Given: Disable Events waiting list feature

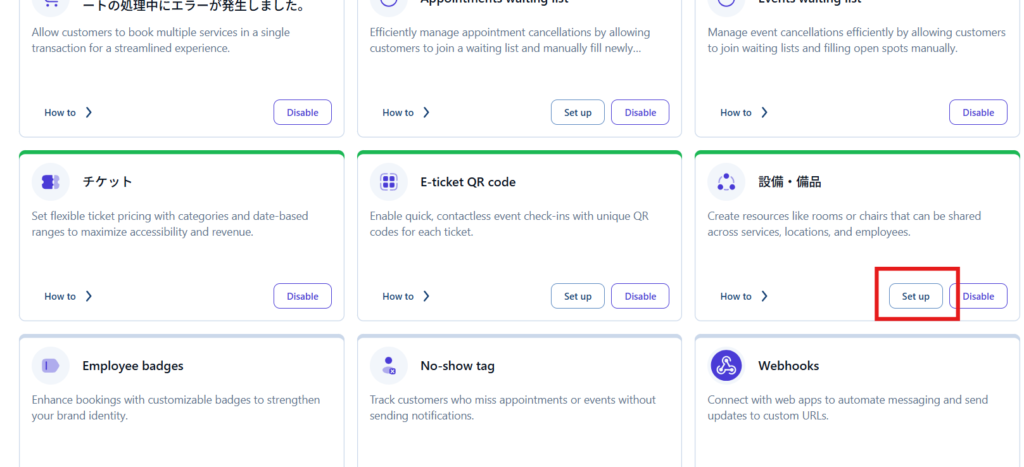Looking at the screenshot, I should coord(978,113).
